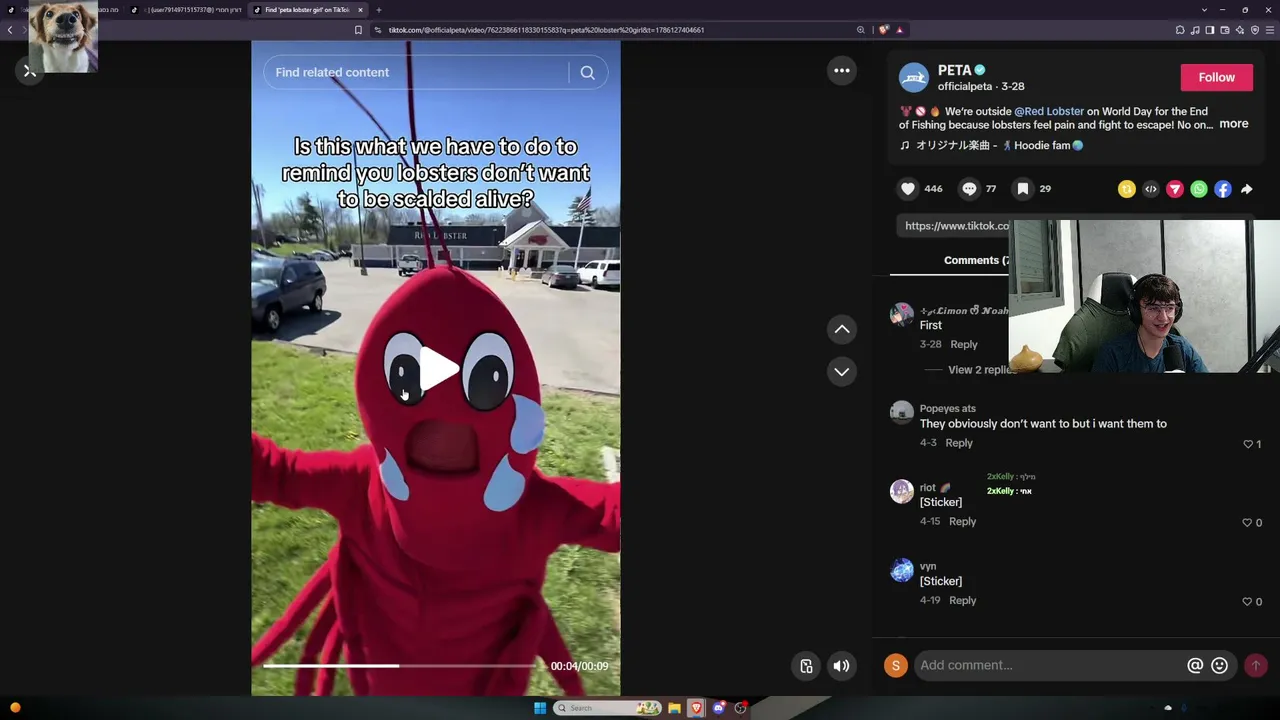Click the Windows taskbar Search box
The width and height of the screenshot is (1280, 720).
click(608, 708)
